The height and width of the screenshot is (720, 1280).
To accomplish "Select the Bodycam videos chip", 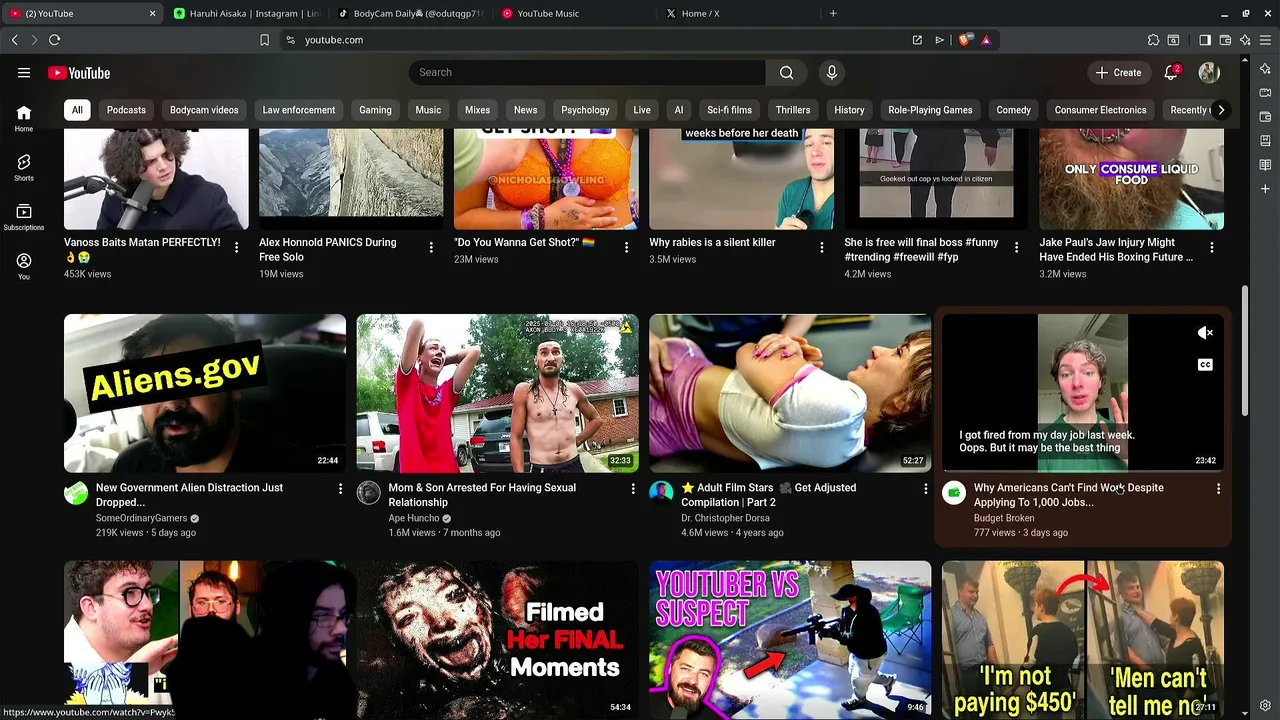I will coord(204,110).
